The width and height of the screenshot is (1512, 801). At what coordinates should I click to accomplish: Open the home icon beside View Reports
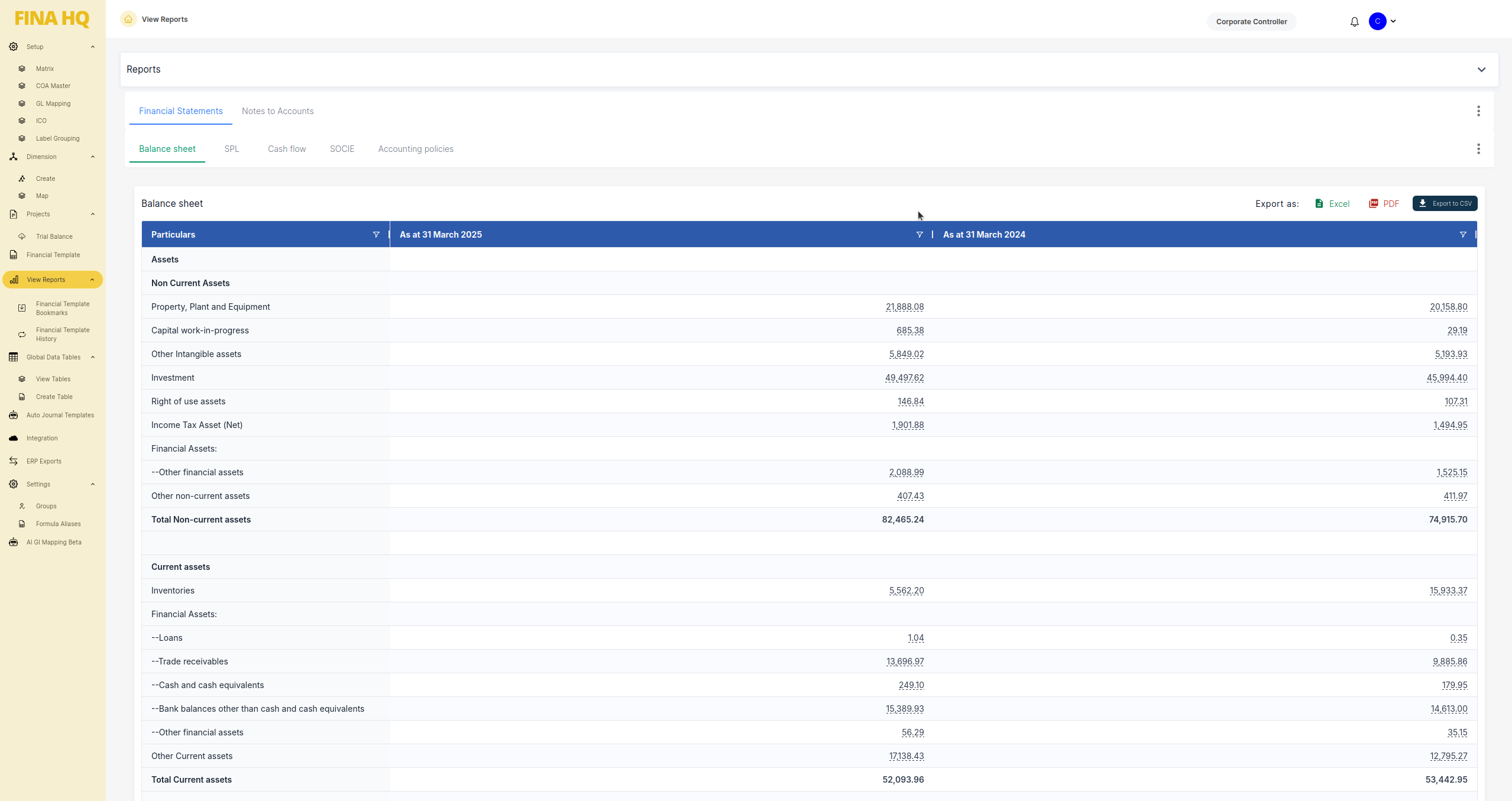[128, 19]
